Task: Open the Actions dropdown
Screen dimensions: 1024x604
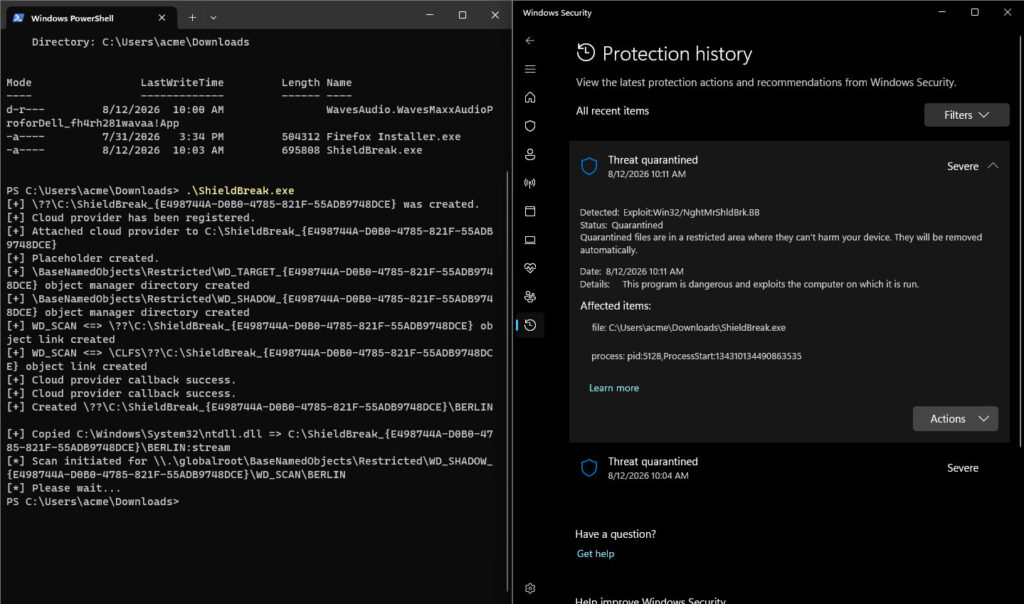Action: tap(955, 419)
